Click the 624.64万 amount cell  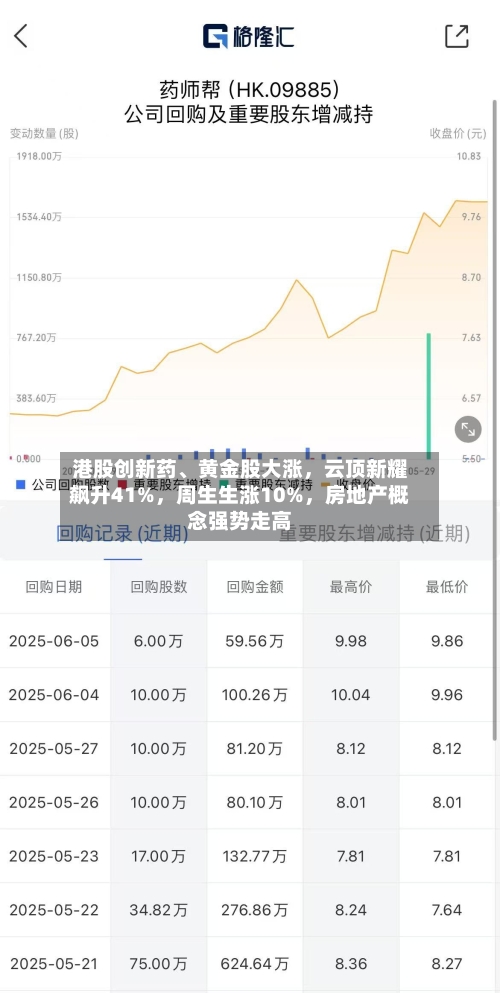tap(254, 964)
